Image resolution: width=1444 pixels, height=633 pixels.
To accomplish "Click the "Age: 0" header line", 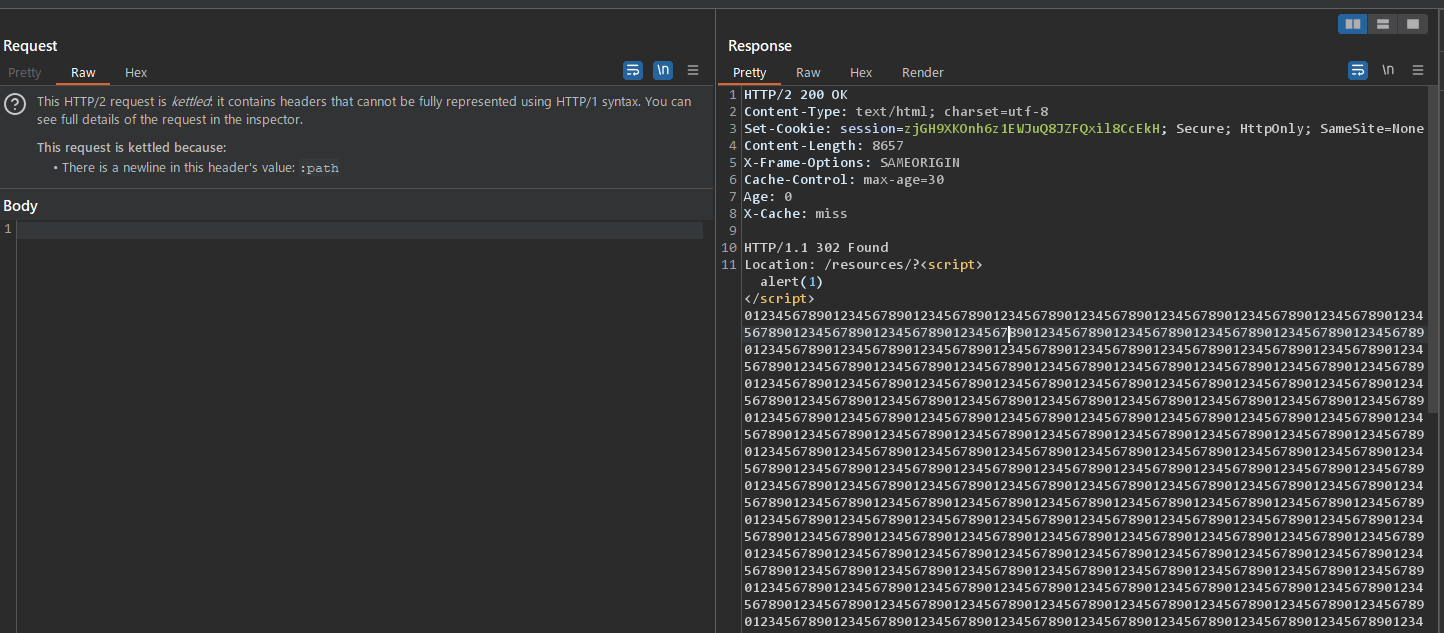I will [768, 197].
